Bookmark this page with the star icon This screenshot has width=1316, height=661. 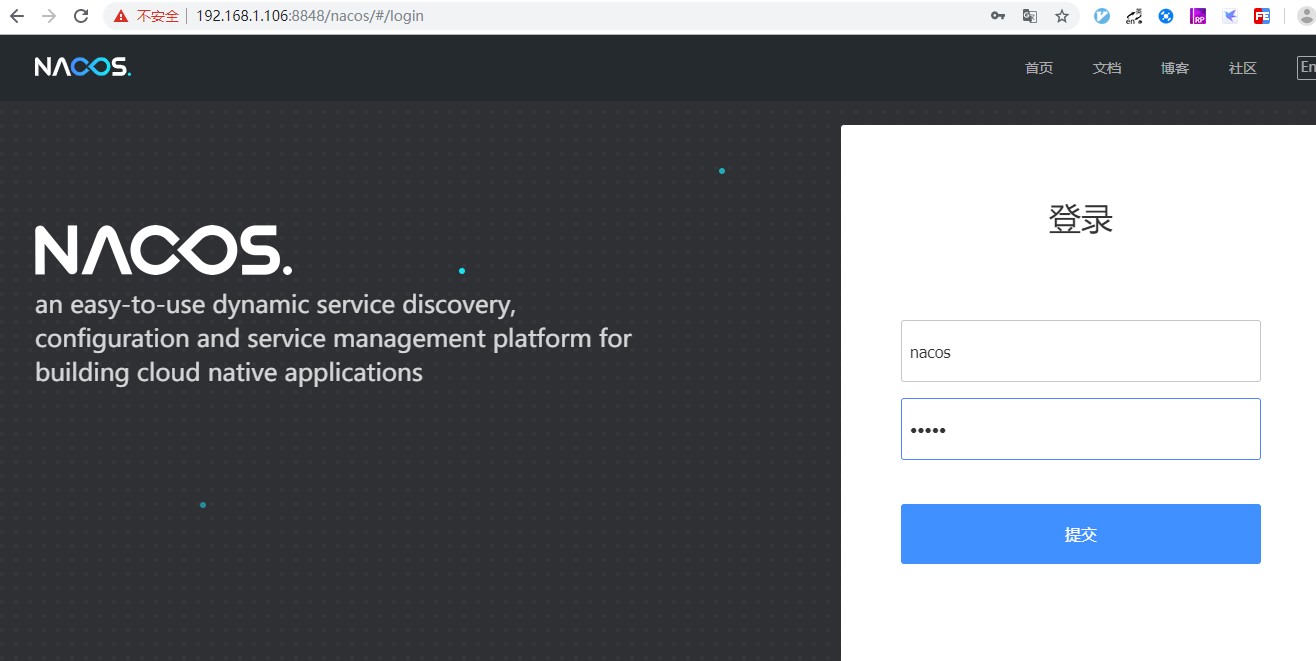[x=1062, y=16]
